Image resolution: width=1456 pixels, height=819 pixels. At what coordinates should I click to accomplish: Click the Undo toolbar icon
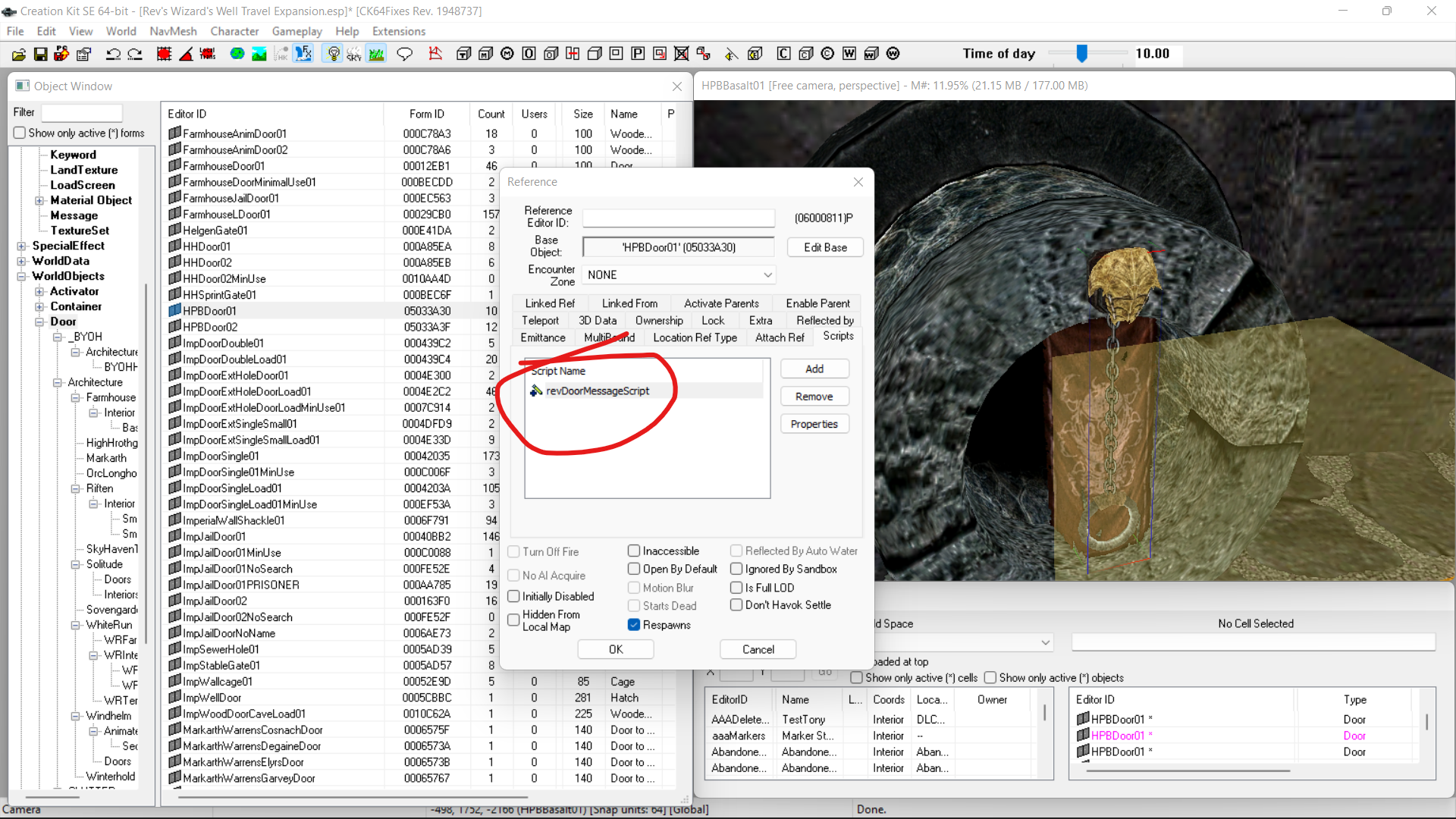(113, 54)
